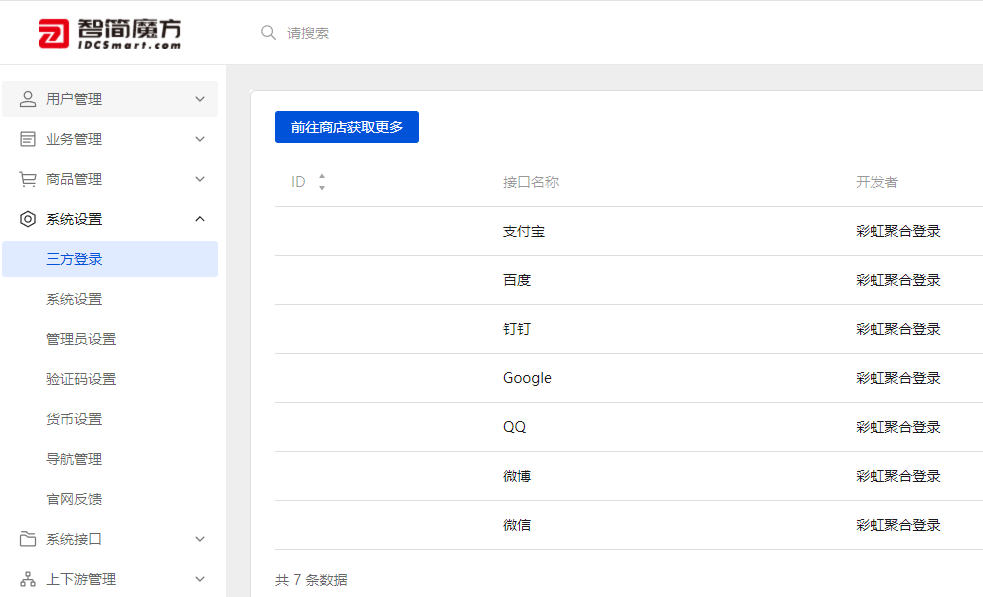This screenshot has height=597, width=983.
Task: Click 彩虹聚合登录 in the 百度 row
Action: 898,280
